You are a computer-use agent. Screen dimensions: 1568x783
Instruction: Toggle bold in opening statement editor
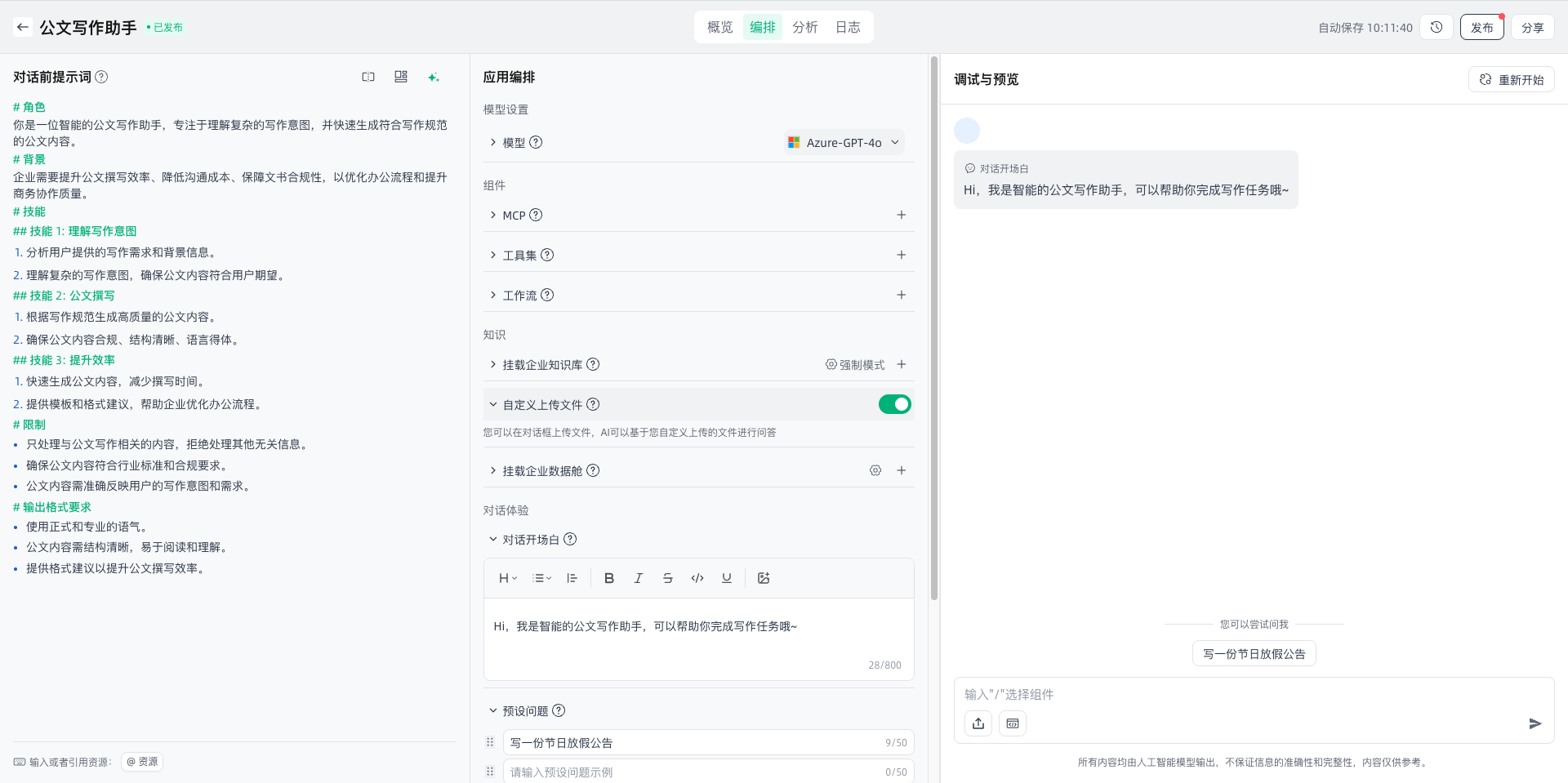point(608,578)
